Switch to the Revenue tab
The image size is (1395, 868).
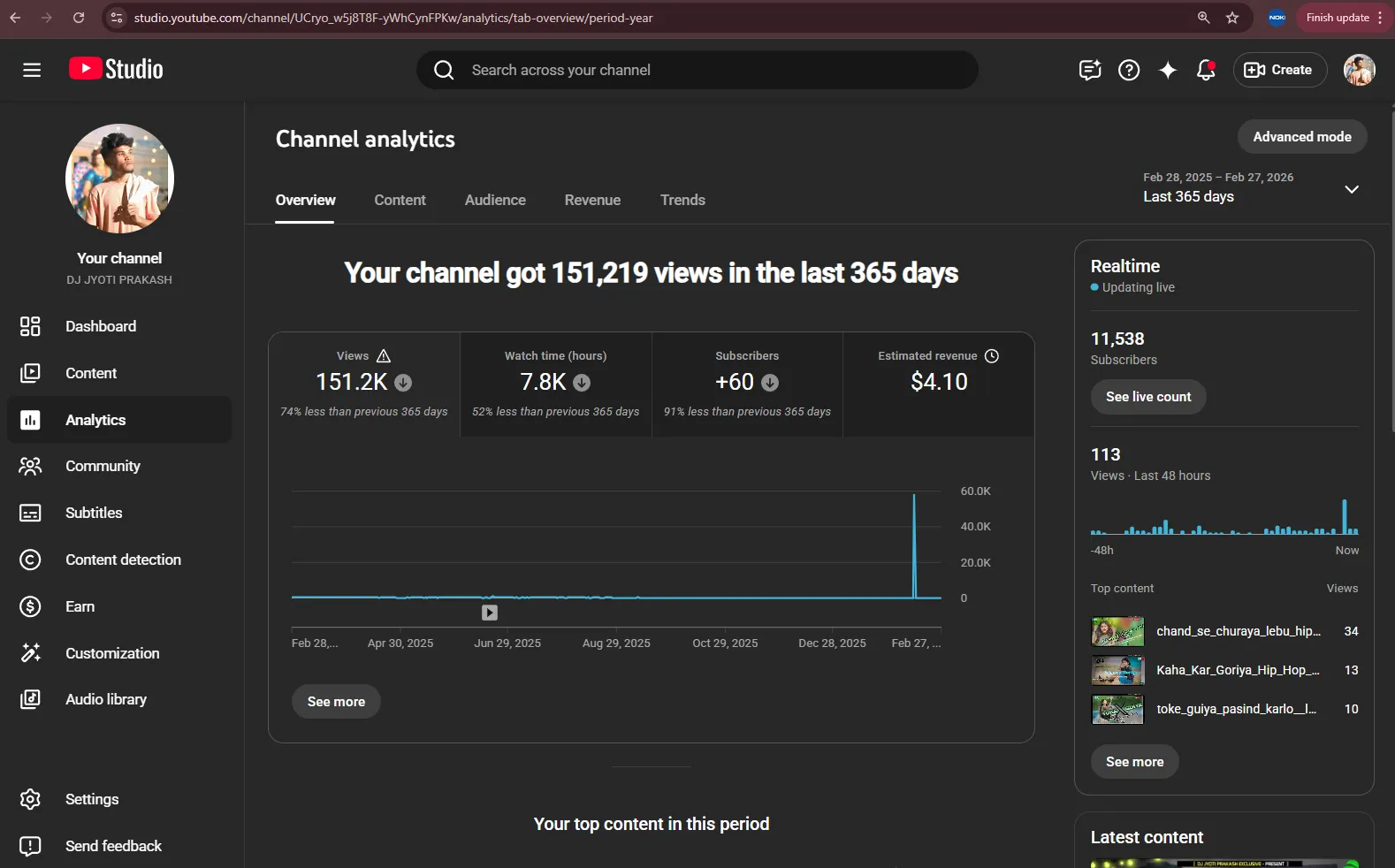[x=592, y=200]
